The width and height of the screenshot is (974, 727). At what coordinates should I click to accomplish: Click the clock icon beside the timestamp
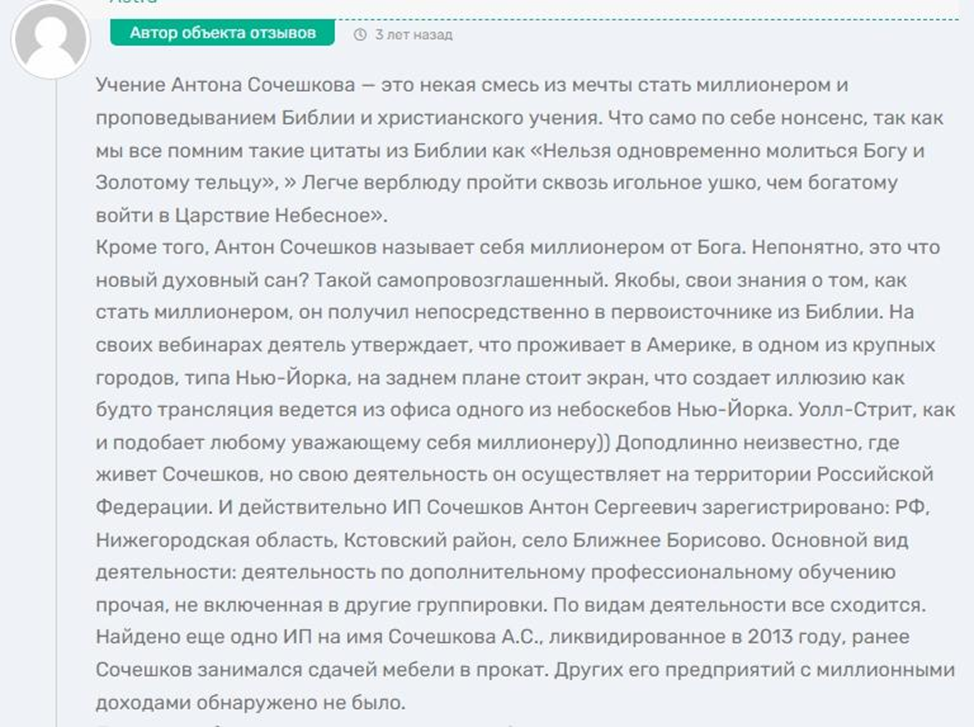(x=360, y=35)
